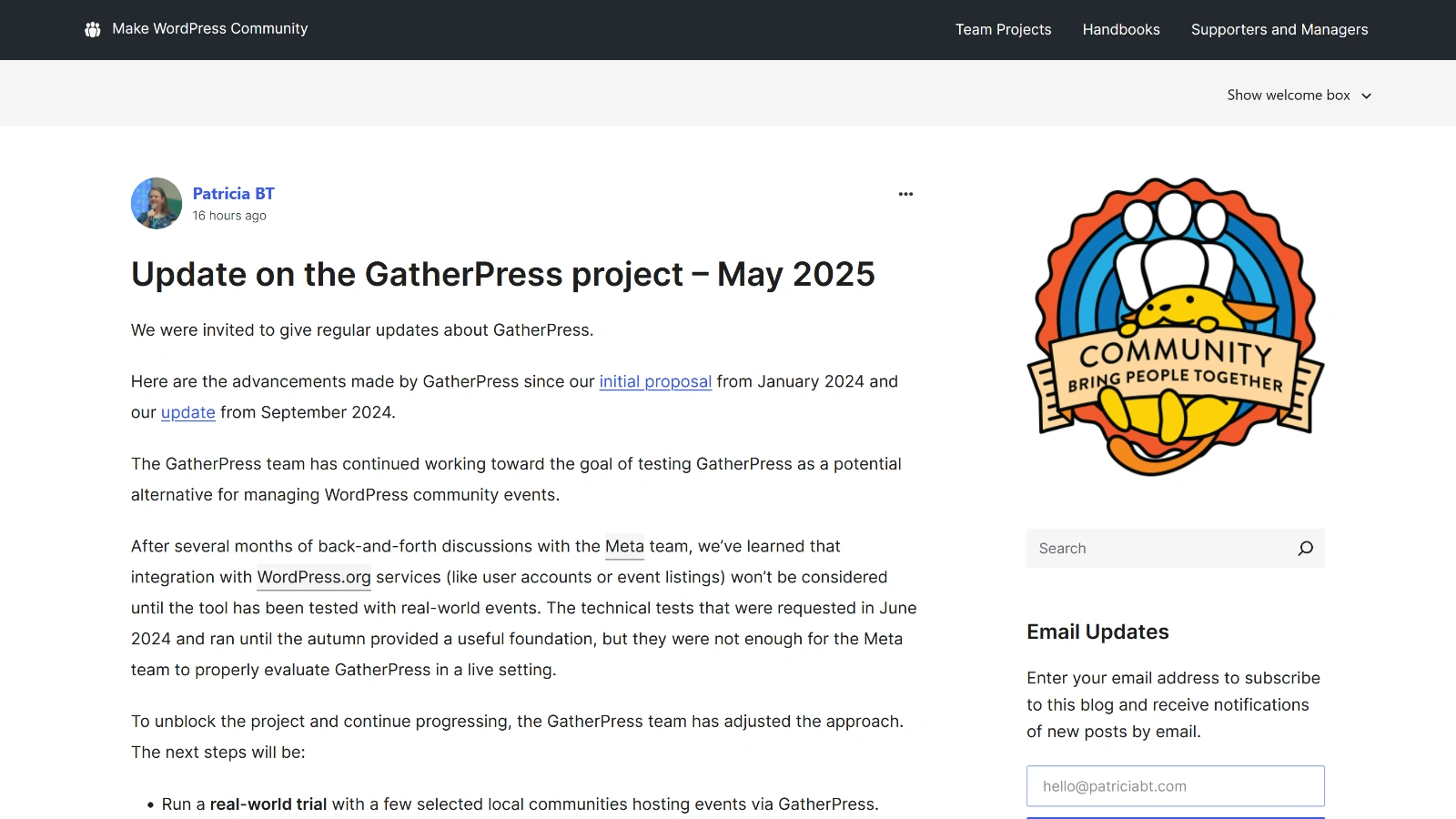Click the underlined Meta term
The width and height of the screenshot is (1456, 819).
(624, 546)
